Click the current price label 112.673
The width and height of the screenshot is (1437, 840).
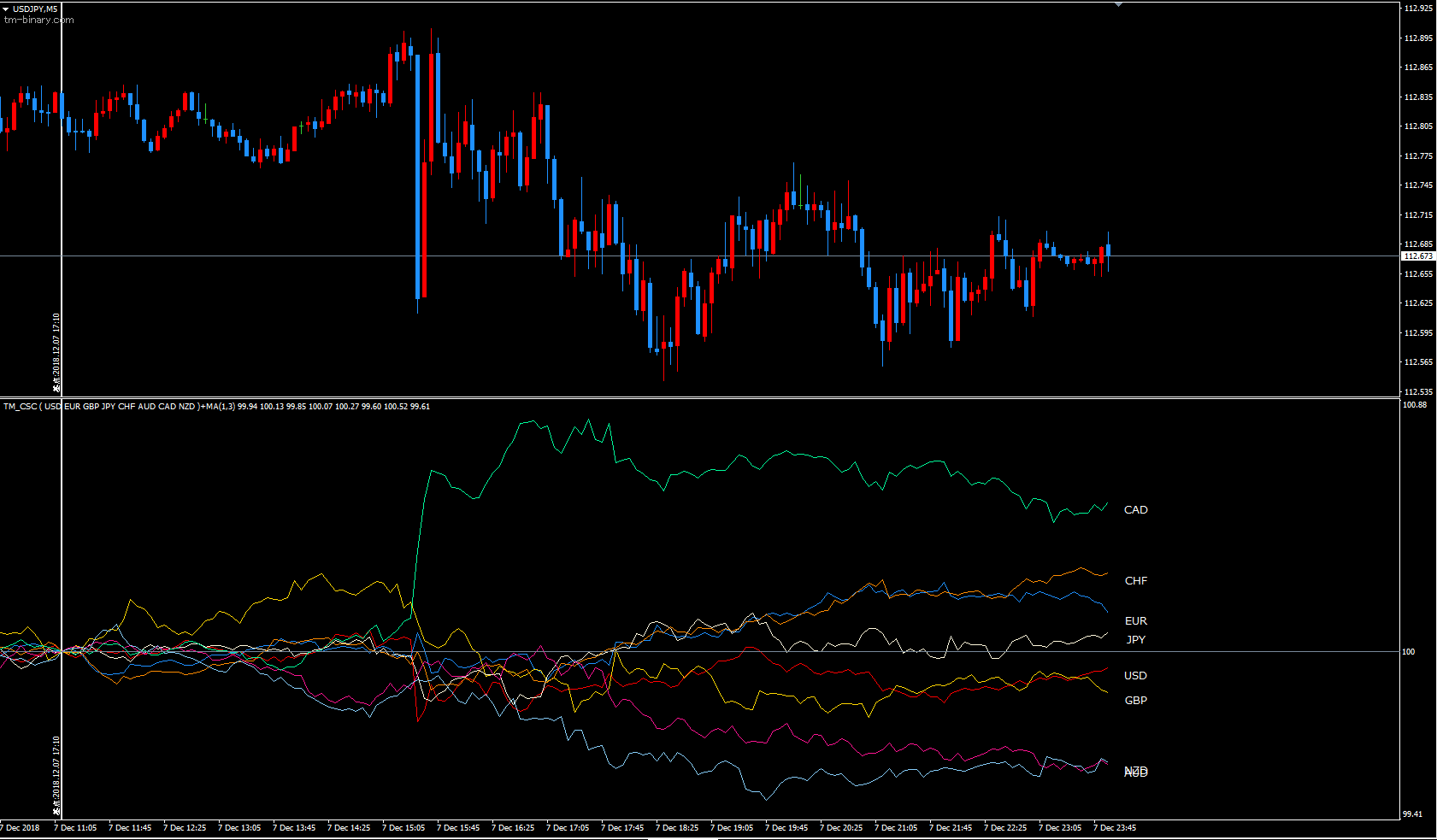pos(1418,256)
